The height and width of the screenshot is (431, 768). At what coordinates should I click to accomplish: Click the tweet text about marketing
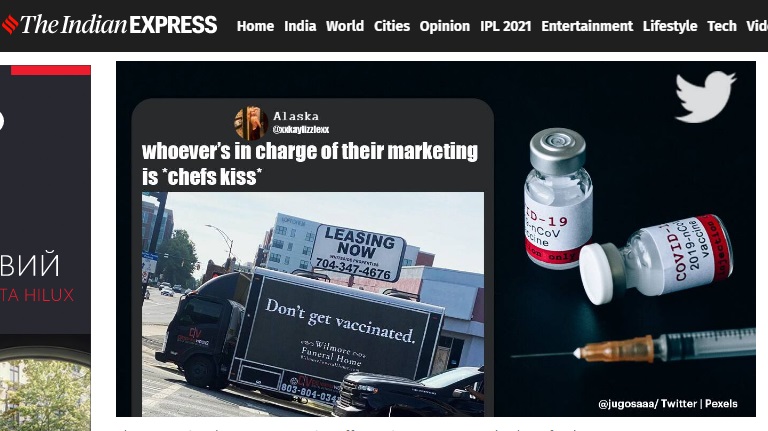click(310, 164)
